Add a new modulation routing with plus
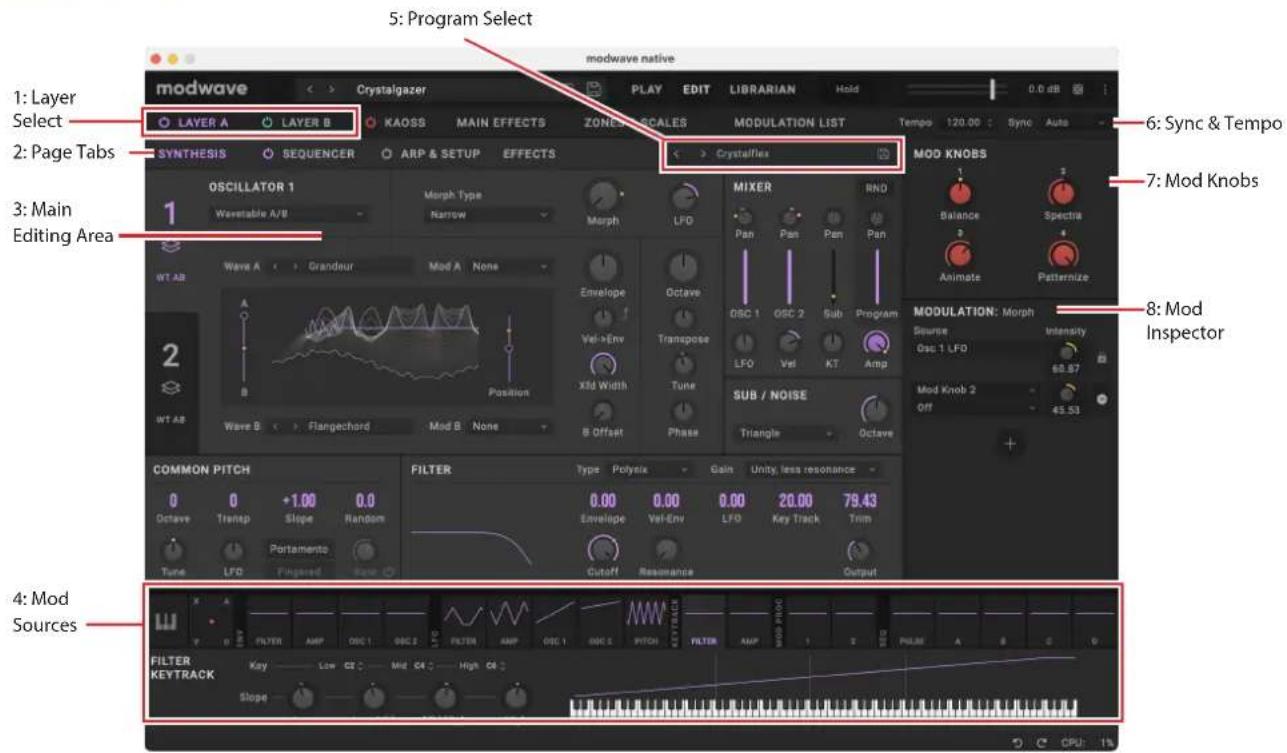This screenshot has width=1287, height=753. coord(1009,445)
